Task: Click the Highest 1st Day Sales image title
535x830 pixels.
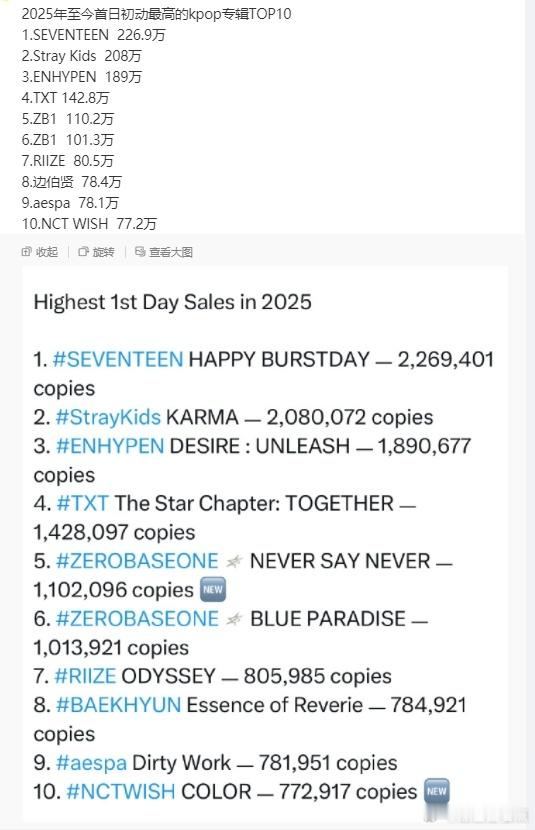Action: [173, 302]
